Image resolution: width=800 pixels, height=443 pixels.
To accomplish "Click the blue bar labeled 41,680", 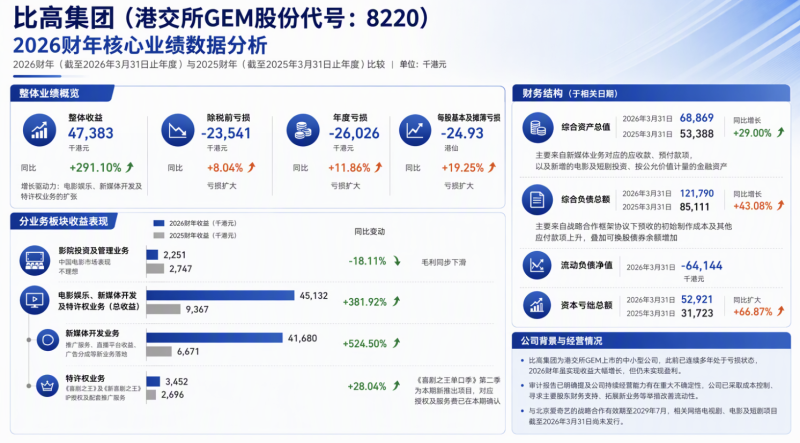I will tap(214, 338).
